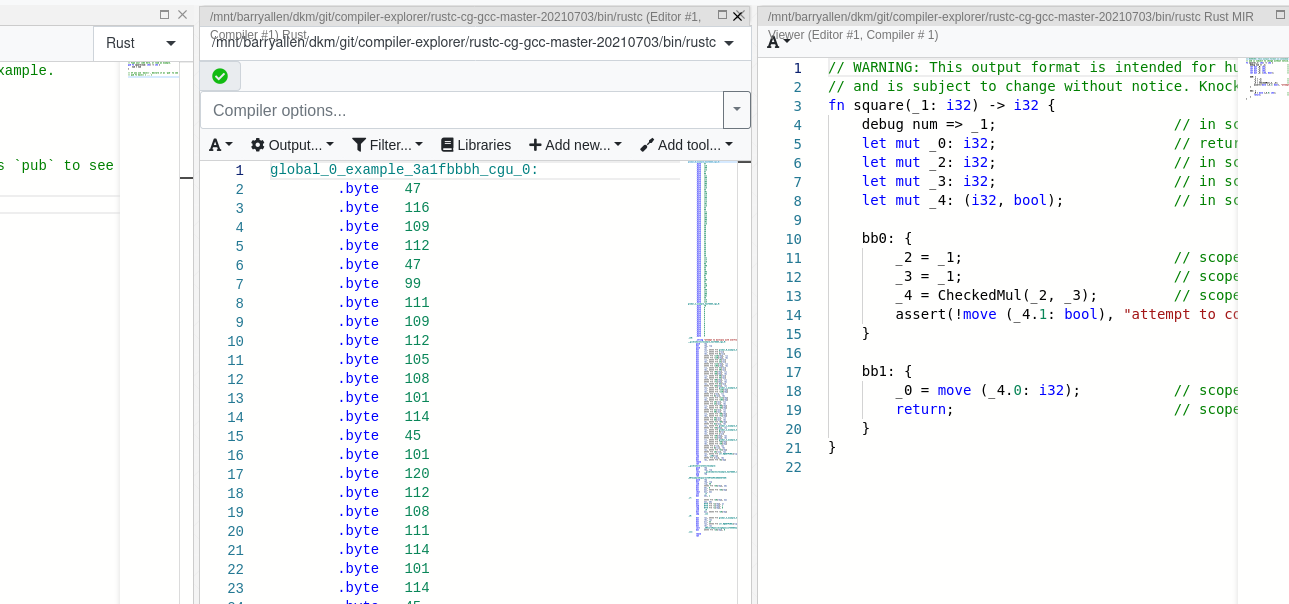Select the Rust MIR viewer tab

point(1000,14)
